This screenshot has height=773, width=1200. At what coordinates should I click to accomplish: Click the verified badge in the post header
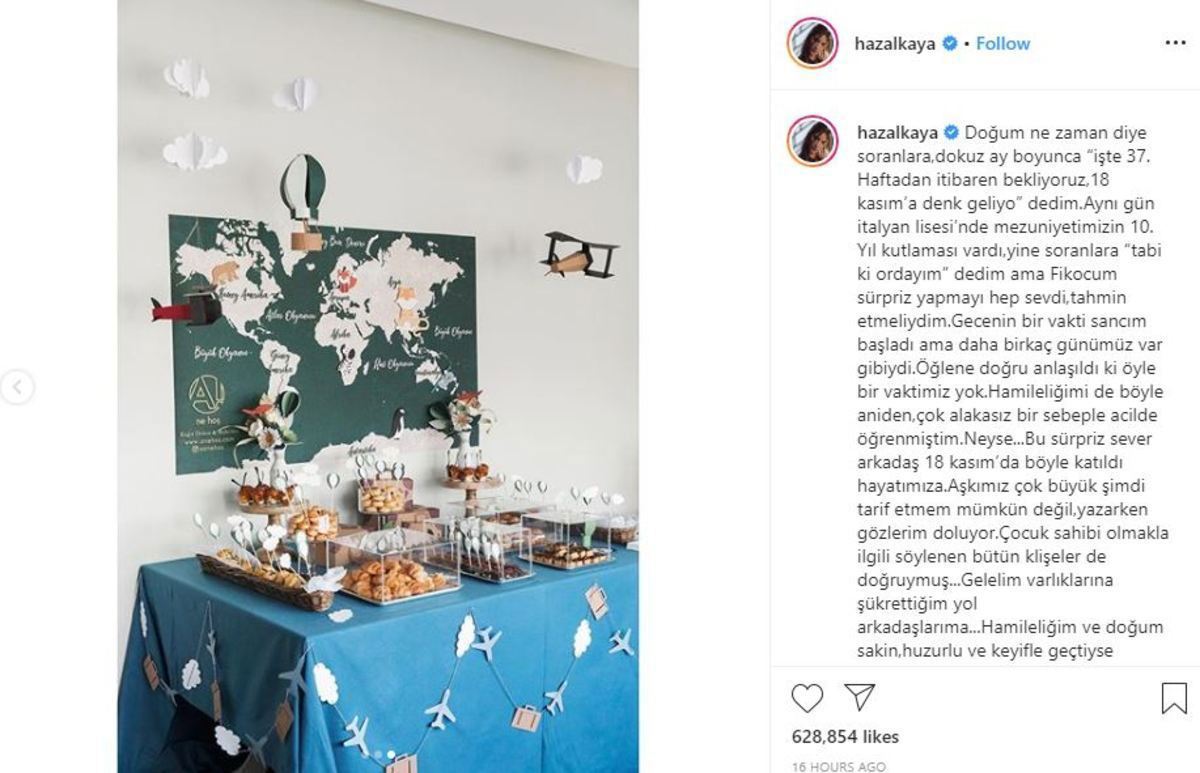[951, 44]
